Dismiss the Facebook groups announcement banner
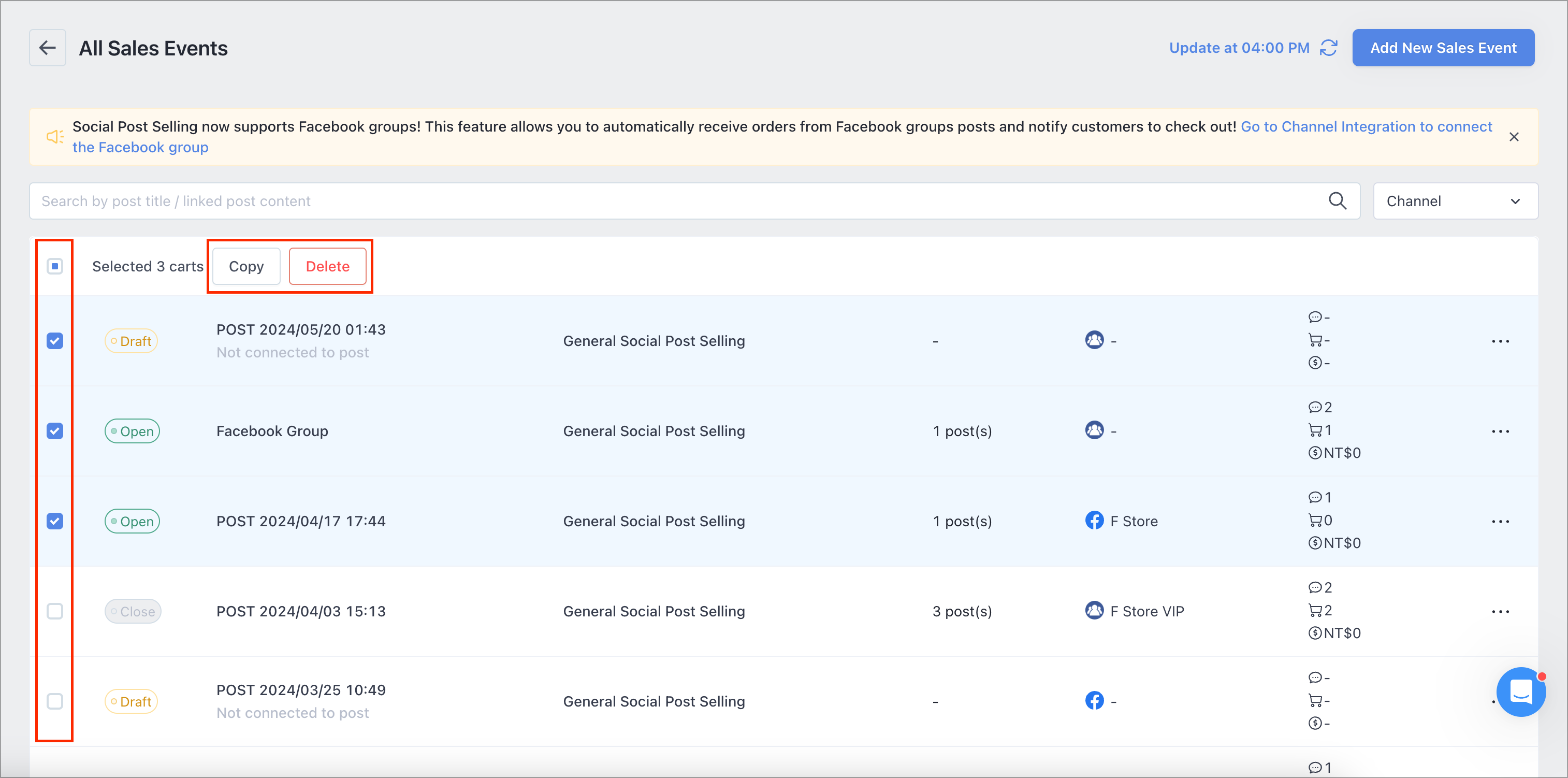The image size is (1568, 778). (x=1513, y=137)
